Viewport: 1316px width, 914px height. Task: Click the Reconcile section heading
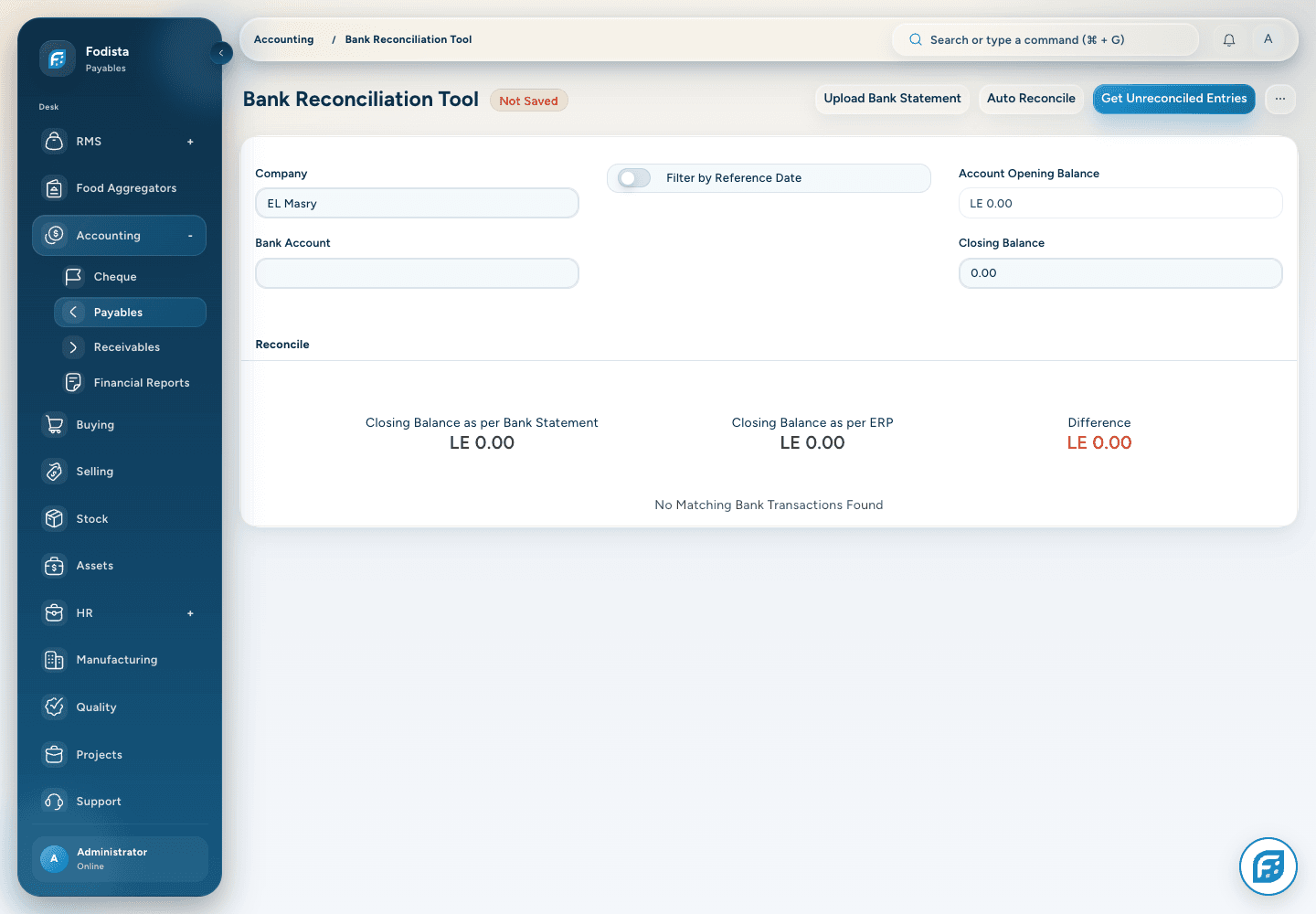click(282, 345)
